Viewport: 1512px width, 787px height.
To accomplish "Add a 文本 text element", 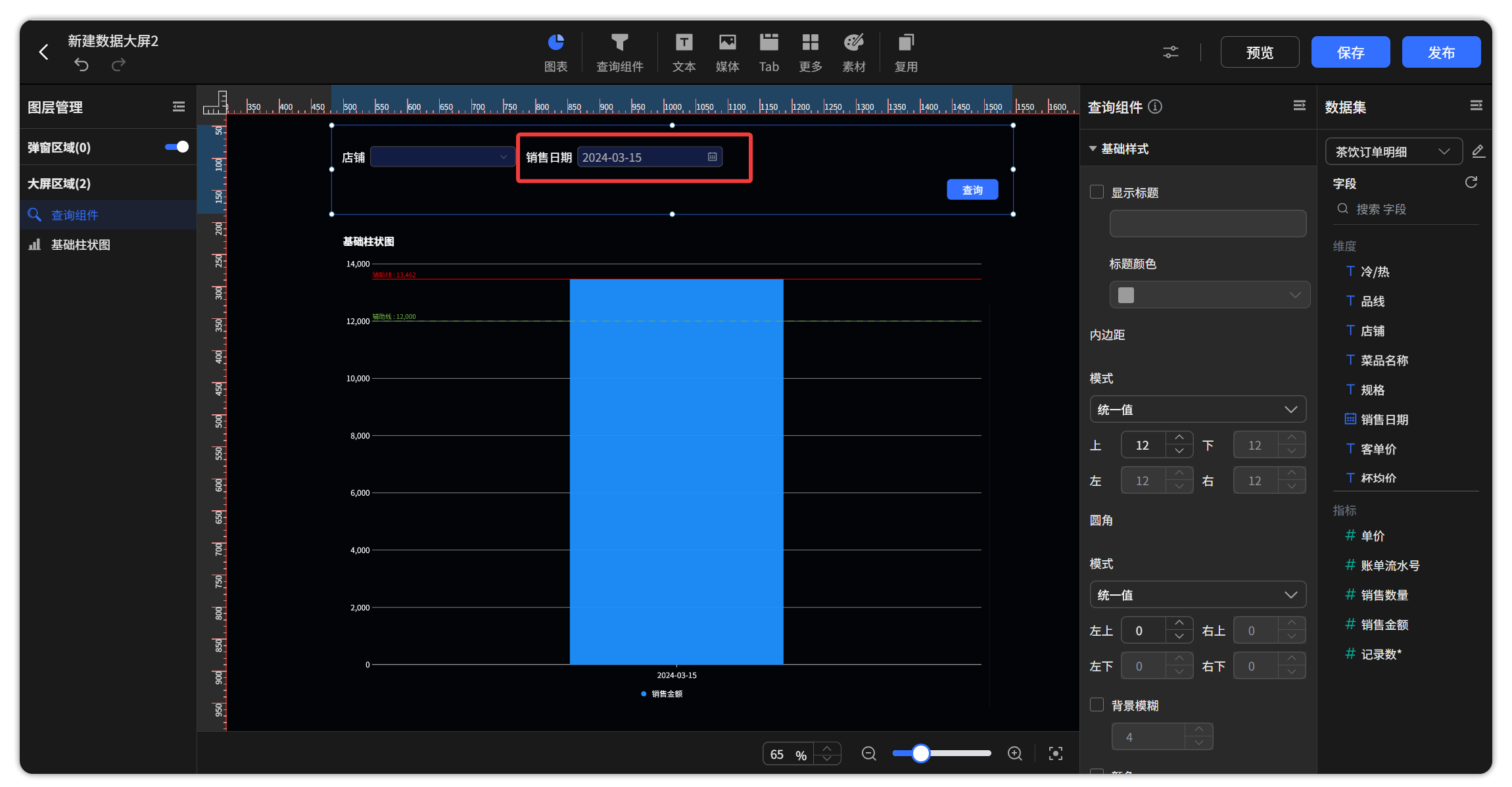I will (684, 53).
